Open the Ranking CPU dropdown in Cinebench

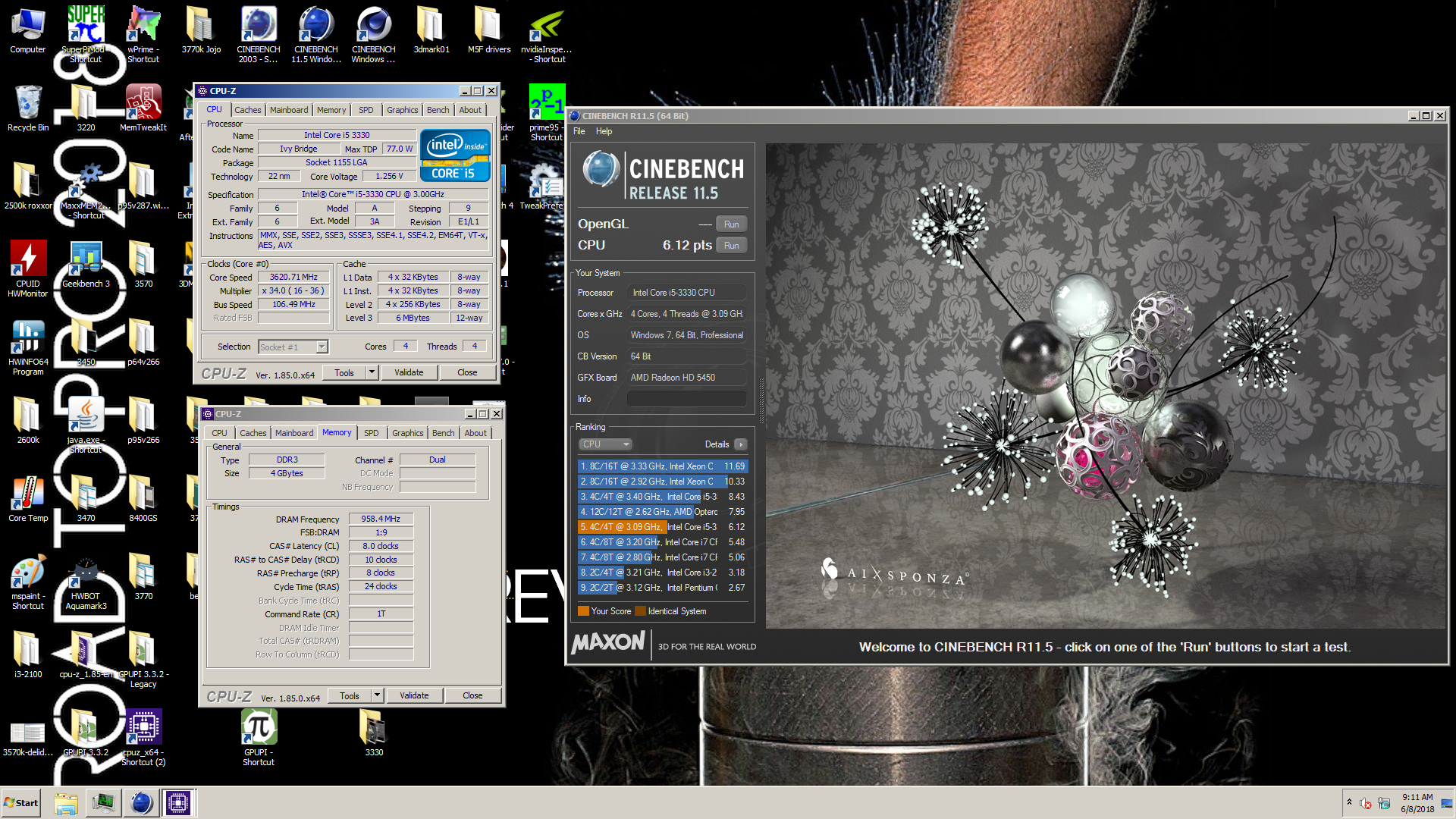604,444
